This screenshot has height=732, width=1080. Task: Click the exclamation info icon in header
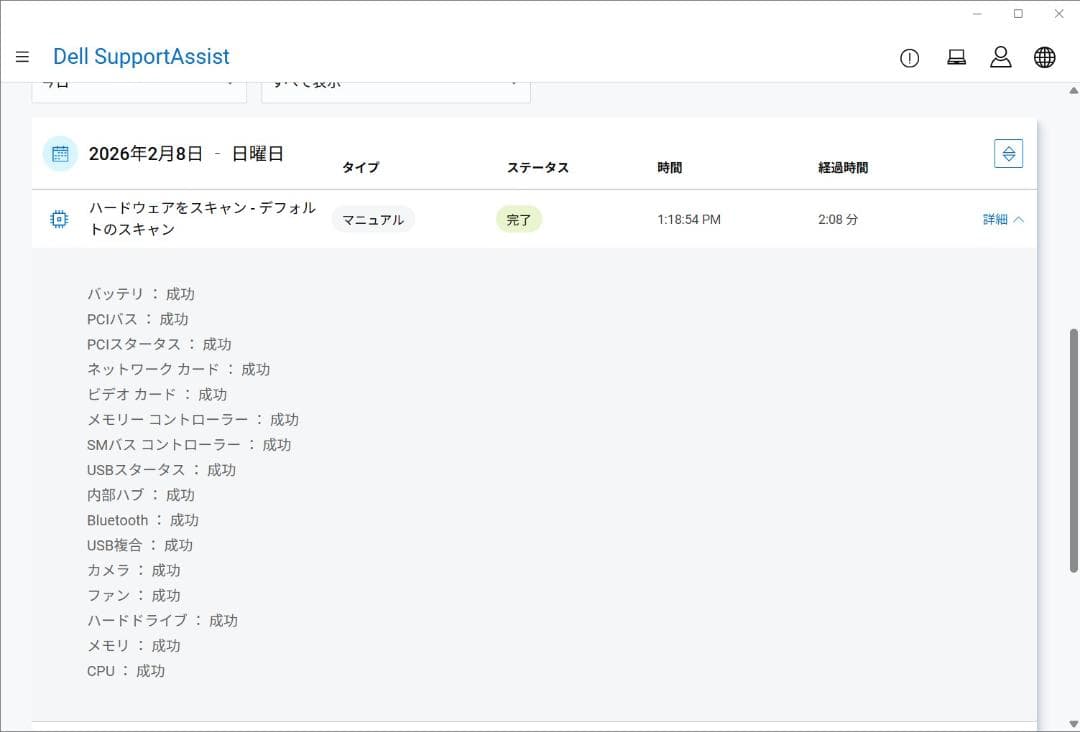909,58
